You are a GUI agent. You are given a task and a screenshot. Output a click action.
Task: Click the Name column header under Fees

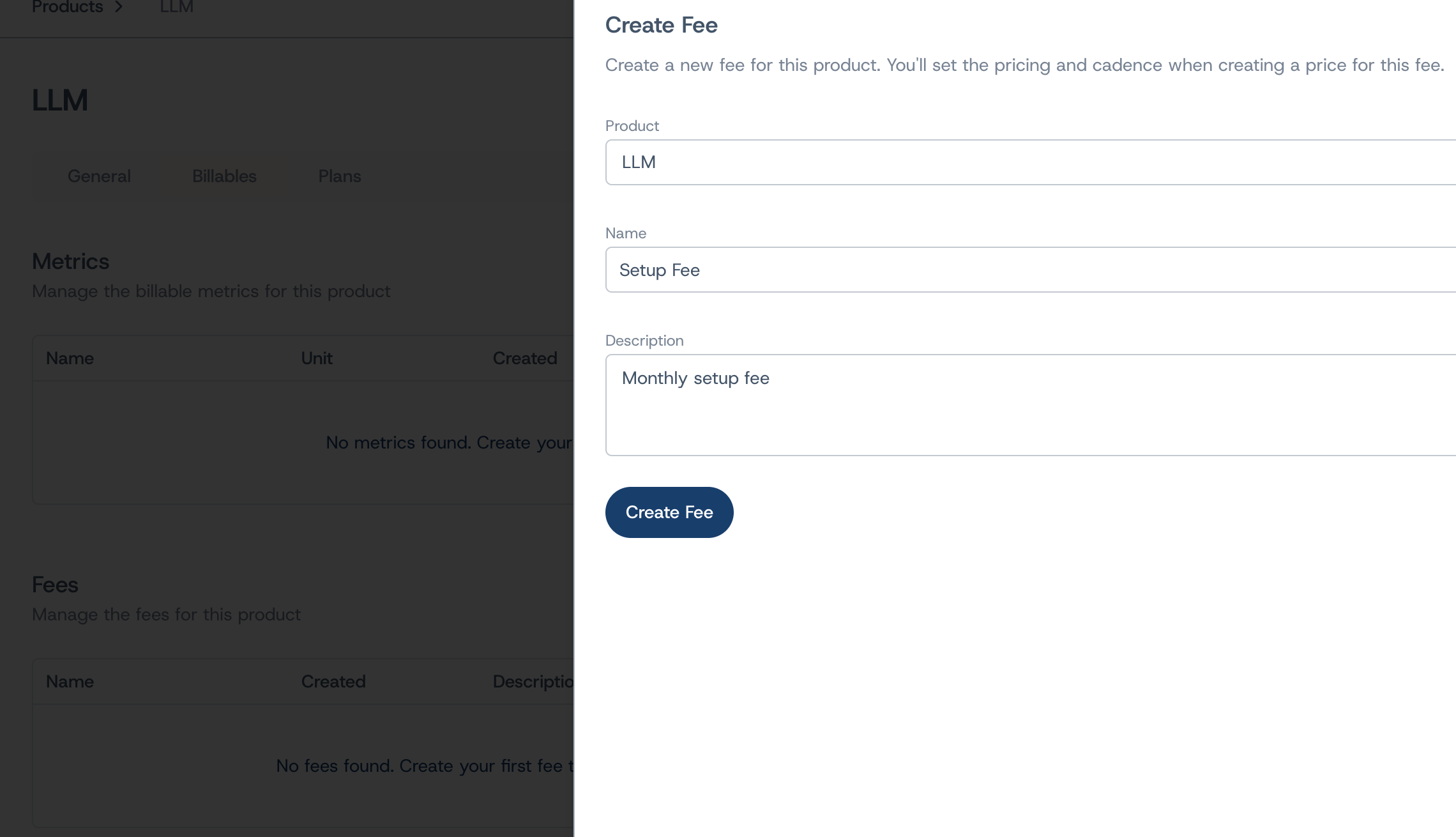pyautogui.click(x=70, y=681)
